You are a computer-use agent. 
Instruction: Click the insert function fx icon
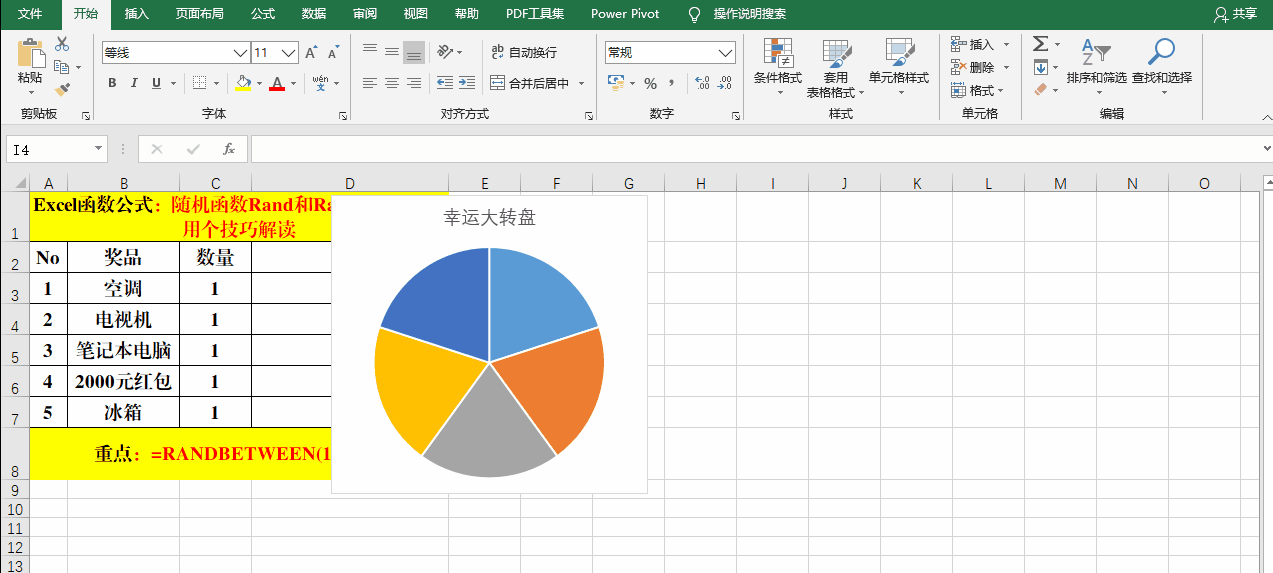point(229,149)
